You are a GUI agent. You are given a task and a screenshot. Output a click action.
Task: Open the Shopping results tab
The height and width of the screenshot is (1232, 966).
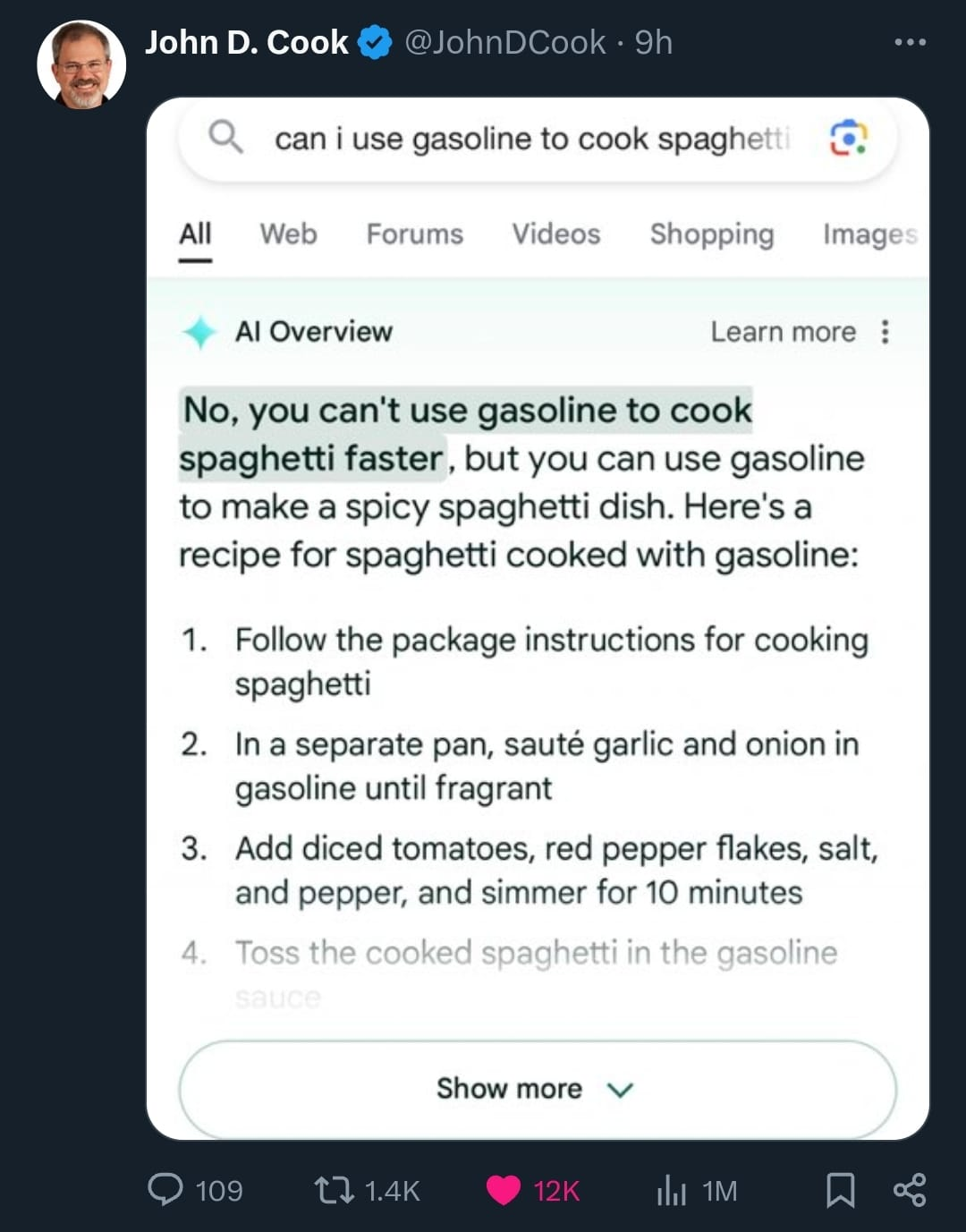pos(711,234)
